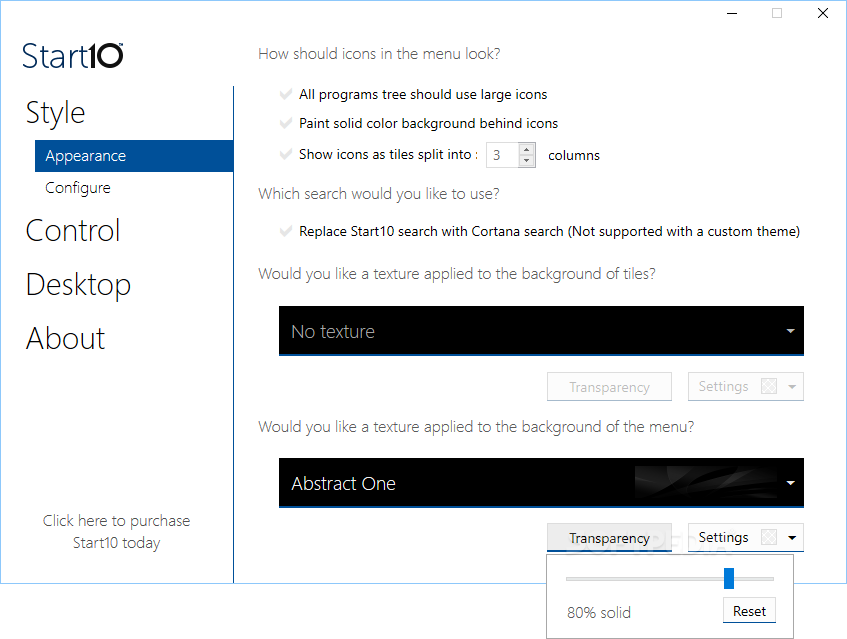
Task: Toggle Replace Start10 search with Cortana
Action: point(286,231)
